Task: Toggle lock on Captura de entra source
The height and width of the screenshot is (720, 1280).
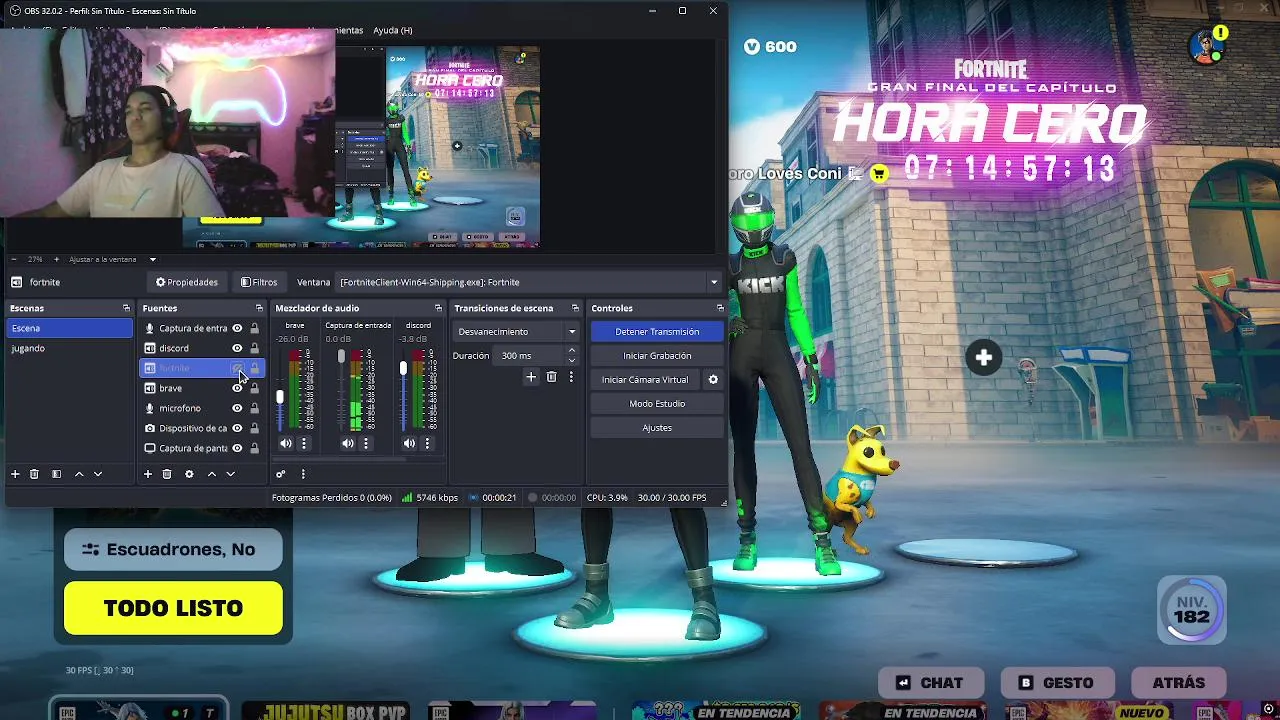Action: pos(254,328)
